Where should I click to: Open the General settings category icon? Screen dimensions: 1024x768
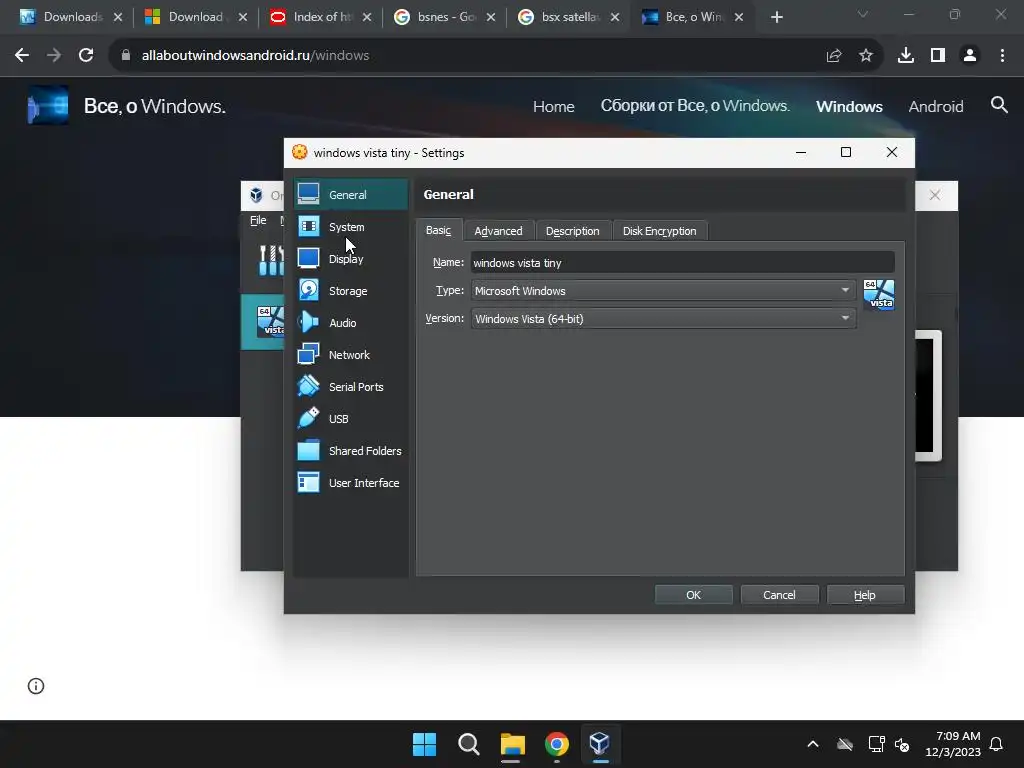coord(308,194)
